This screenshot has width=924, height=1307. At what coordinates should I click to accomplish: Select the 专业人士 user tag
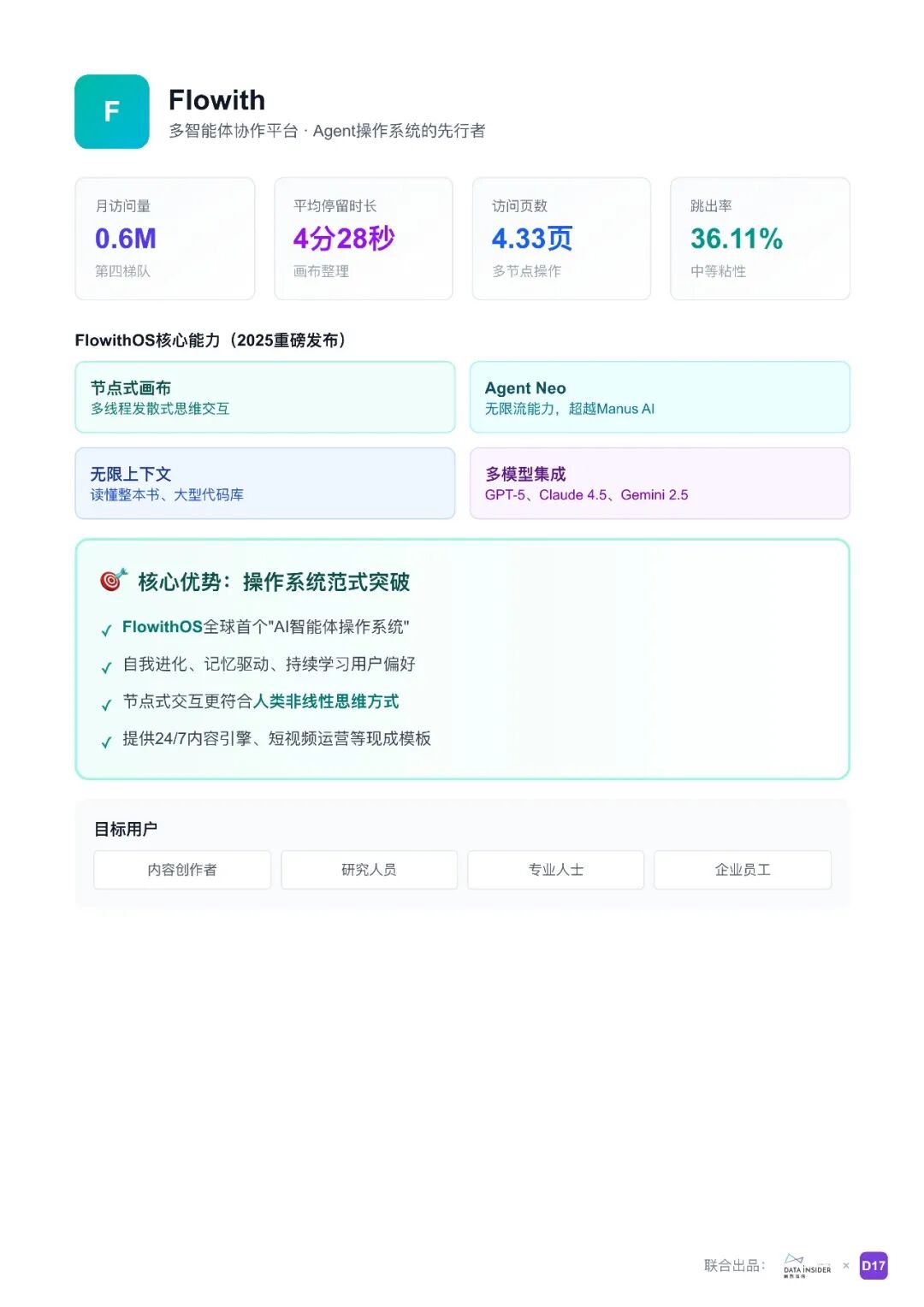[556, 870]
